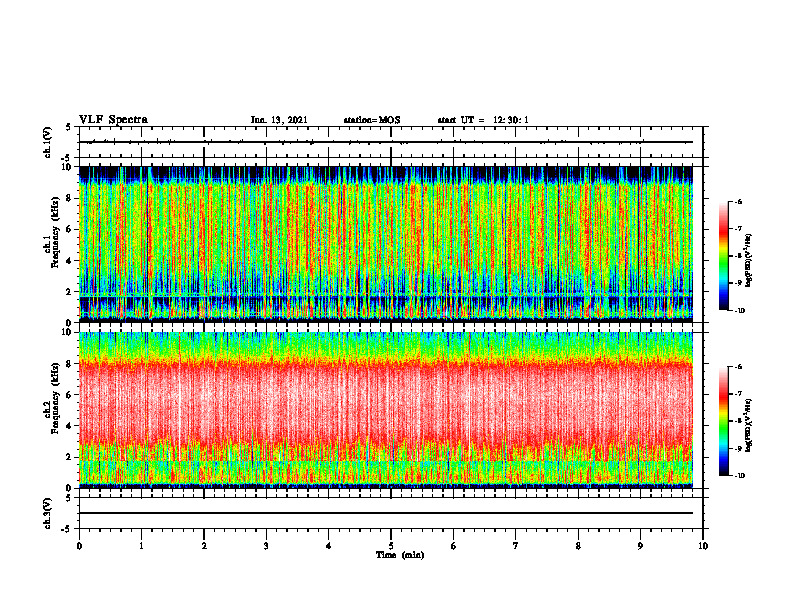Click inside the ch.2 spectrogram panel

click(x=386, y=410)
